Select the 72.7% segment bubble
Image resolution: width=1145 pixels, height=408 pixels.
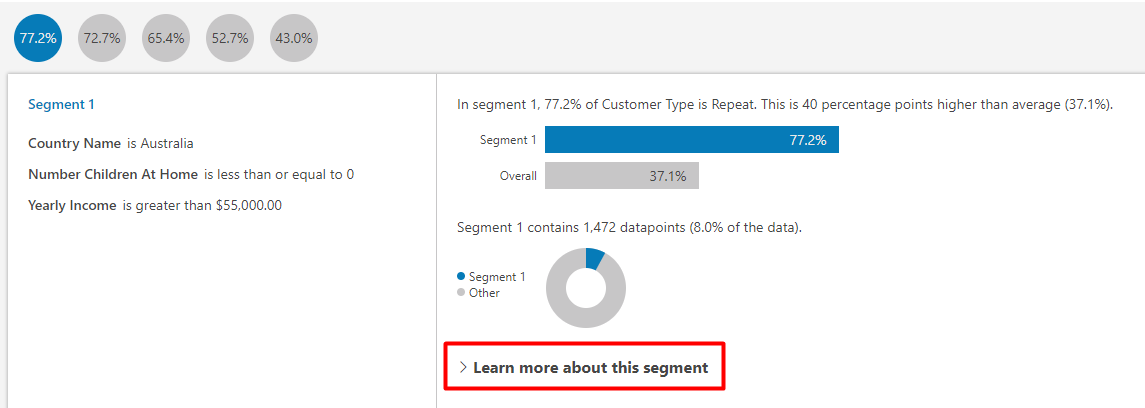tap(102, 38)
